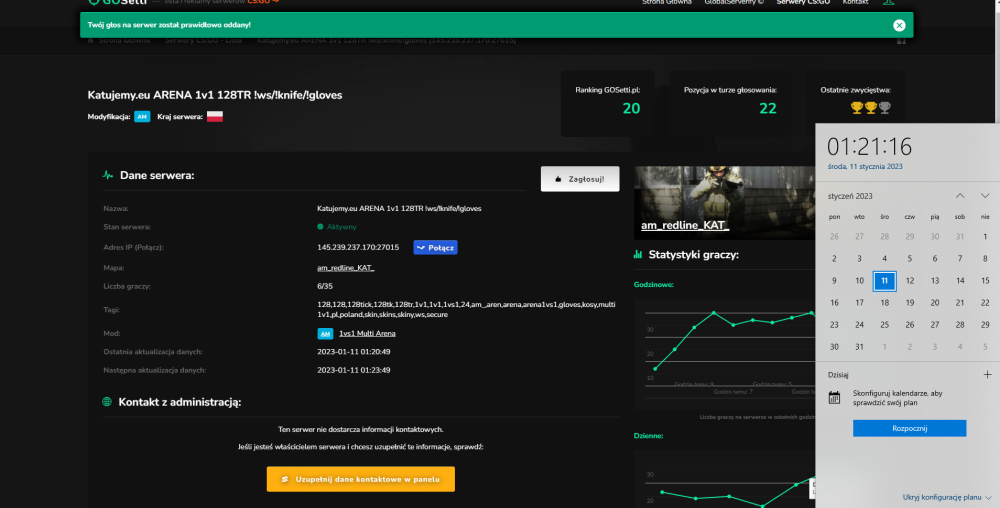Open month picker via styczeń 2023 header
The height and width of the screenshot is (508, 1000).
[x=850, y=196]
